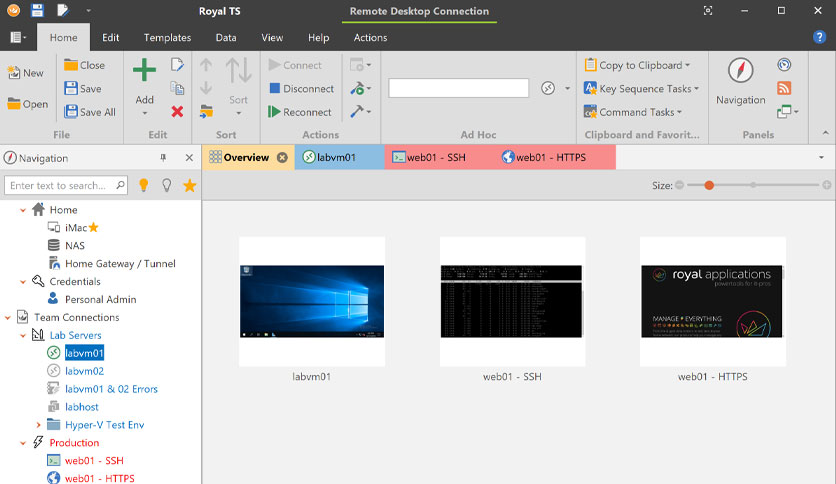Open Command Tasks dropdown

(x=633, y=112)
